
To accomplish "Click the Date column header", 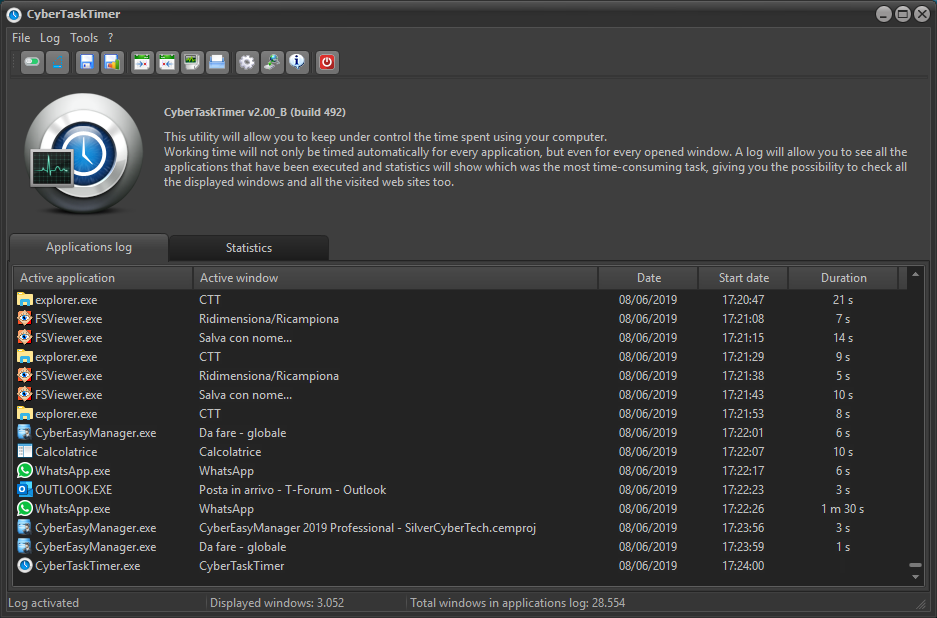I will 648,278.
